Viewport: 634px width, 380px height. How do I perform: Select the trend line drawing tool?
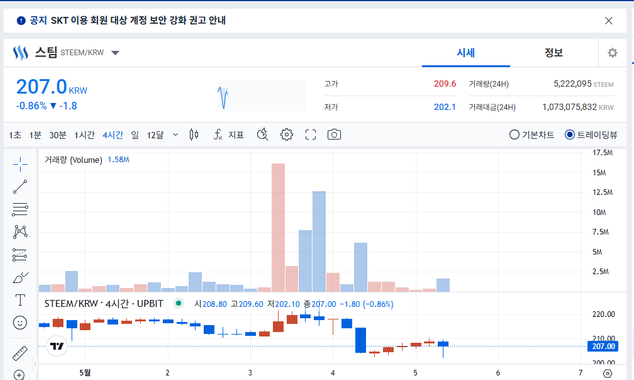tap(20, 187)
